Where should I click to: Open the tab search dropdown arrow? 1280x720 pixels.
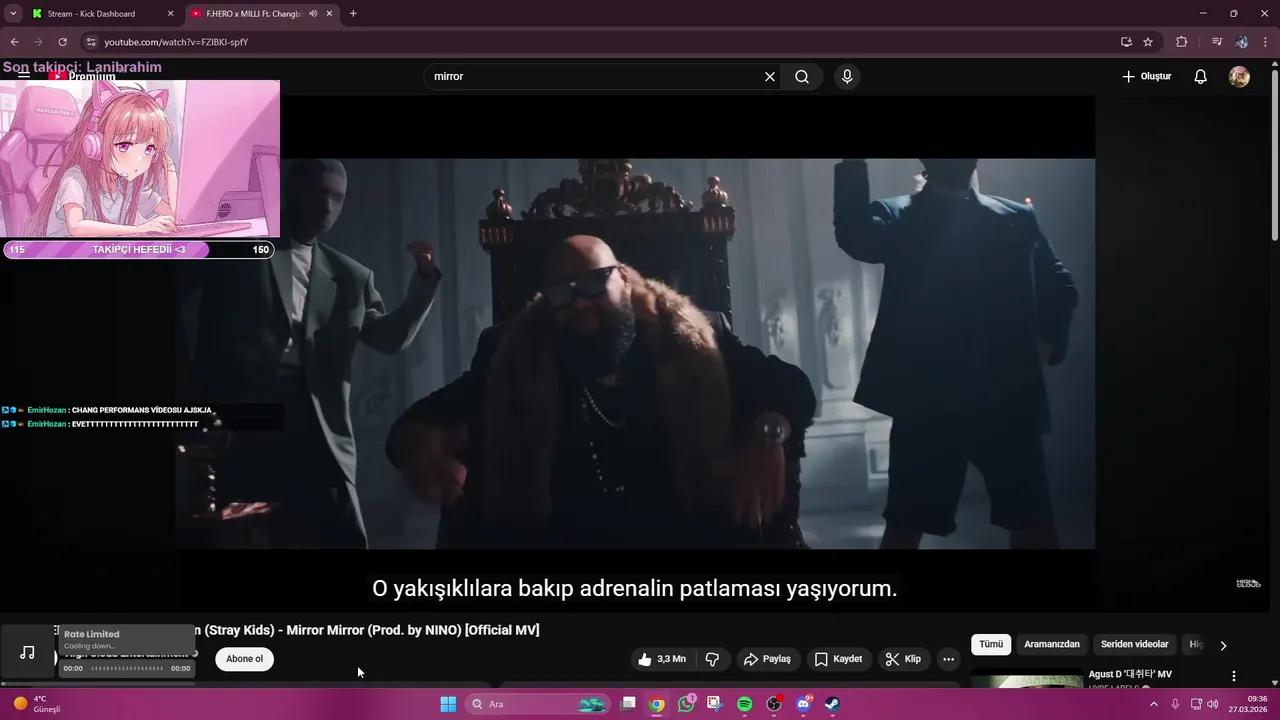tap(13, 14)
